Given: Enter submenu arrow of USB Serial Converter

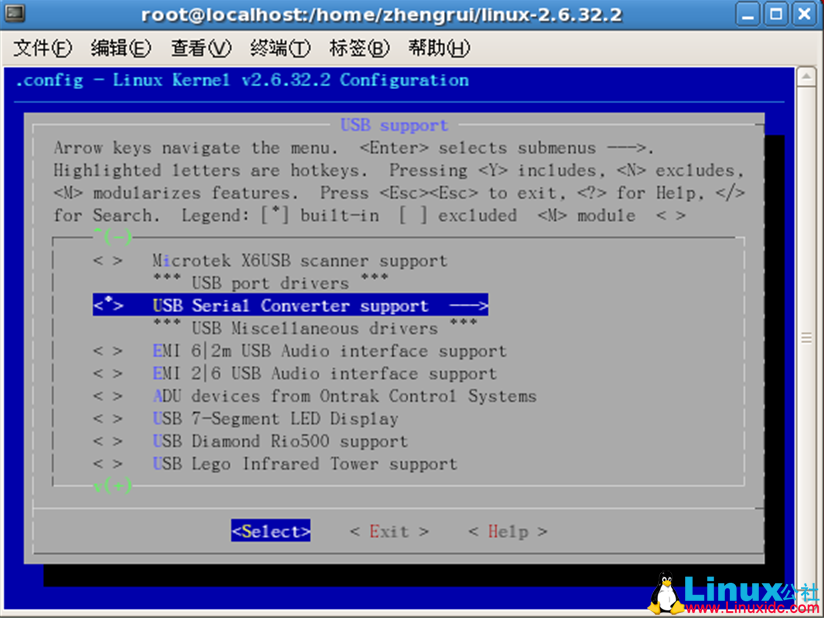Looking at the screenshot, I should tap(469, 305).
